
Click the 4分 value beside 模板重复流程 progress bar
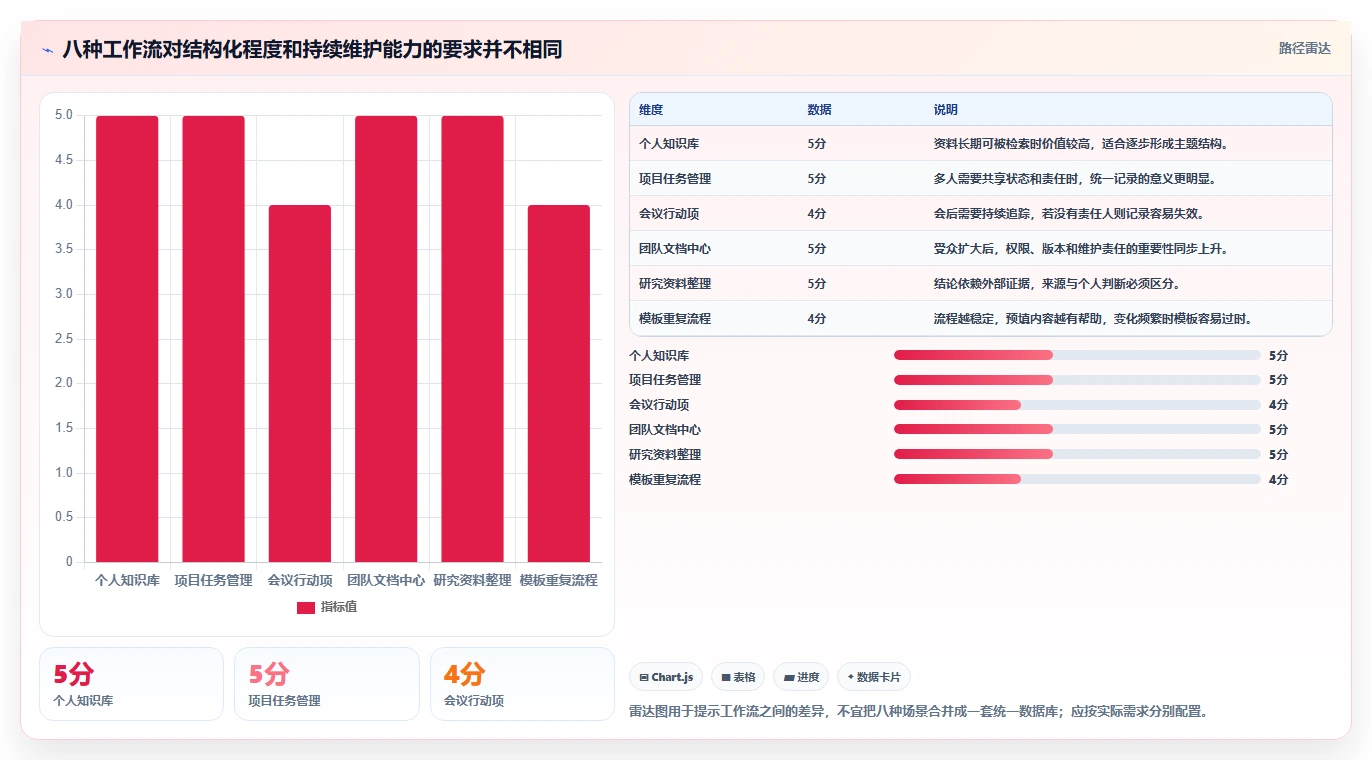[x=1279, y=480]
